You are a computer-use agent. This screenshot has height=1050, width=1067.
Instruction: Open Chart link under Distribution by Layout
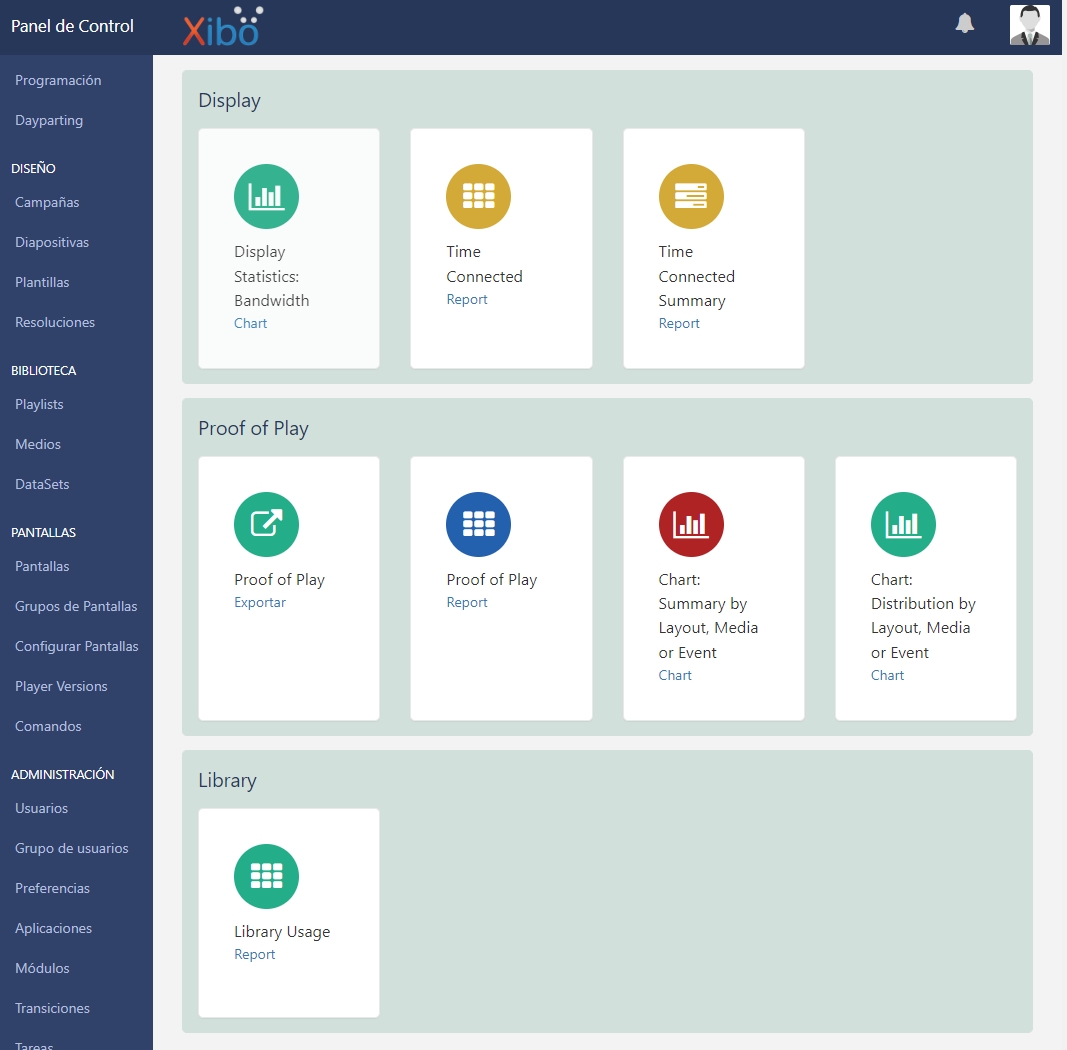[x=887, y=675]
